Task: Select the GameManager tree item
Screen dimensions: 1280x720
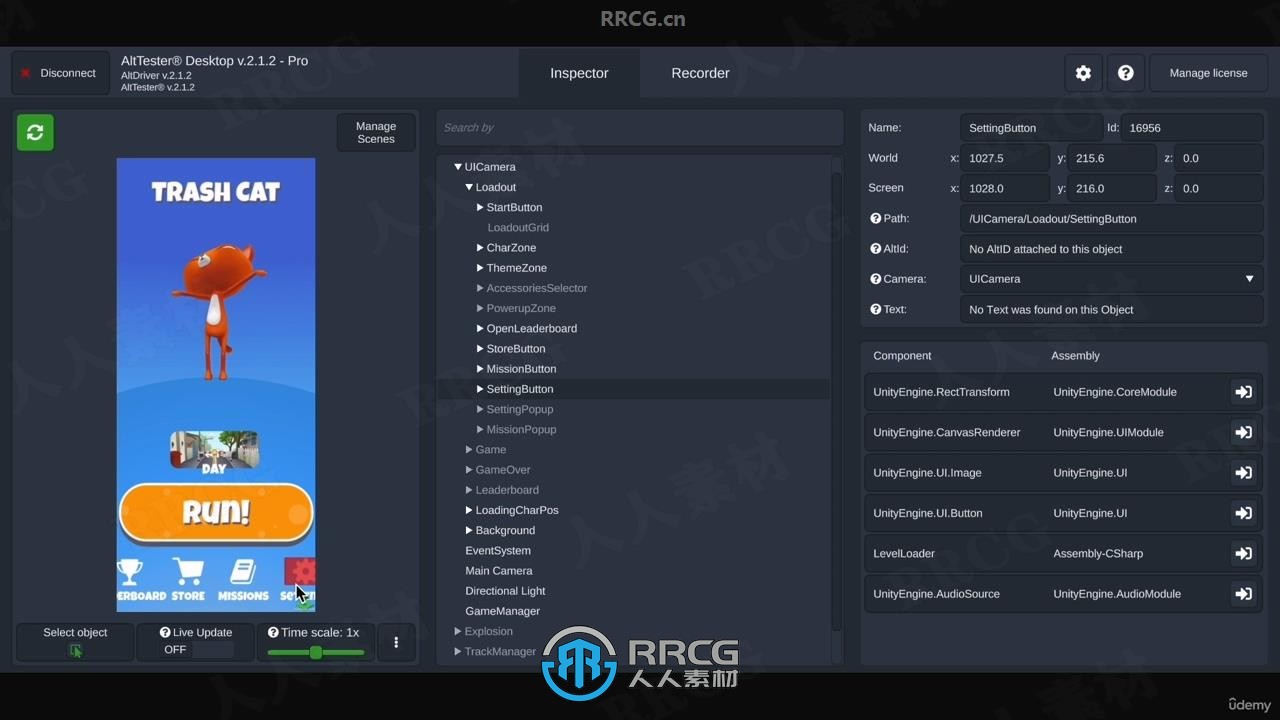Action: pyautogui.click(x=502, y=611)
